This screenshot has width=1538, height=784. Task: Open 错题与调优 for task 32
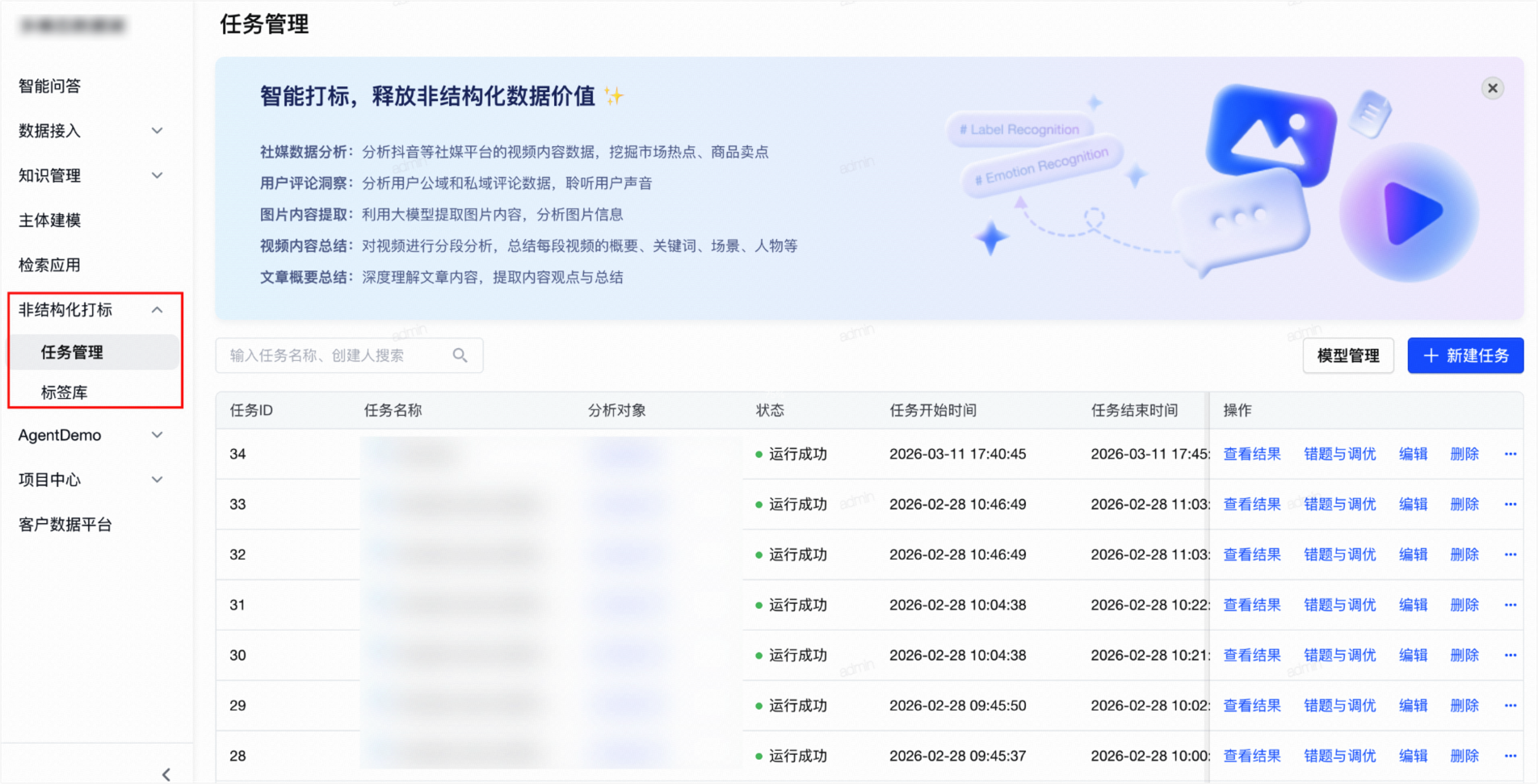(1340, 555)
